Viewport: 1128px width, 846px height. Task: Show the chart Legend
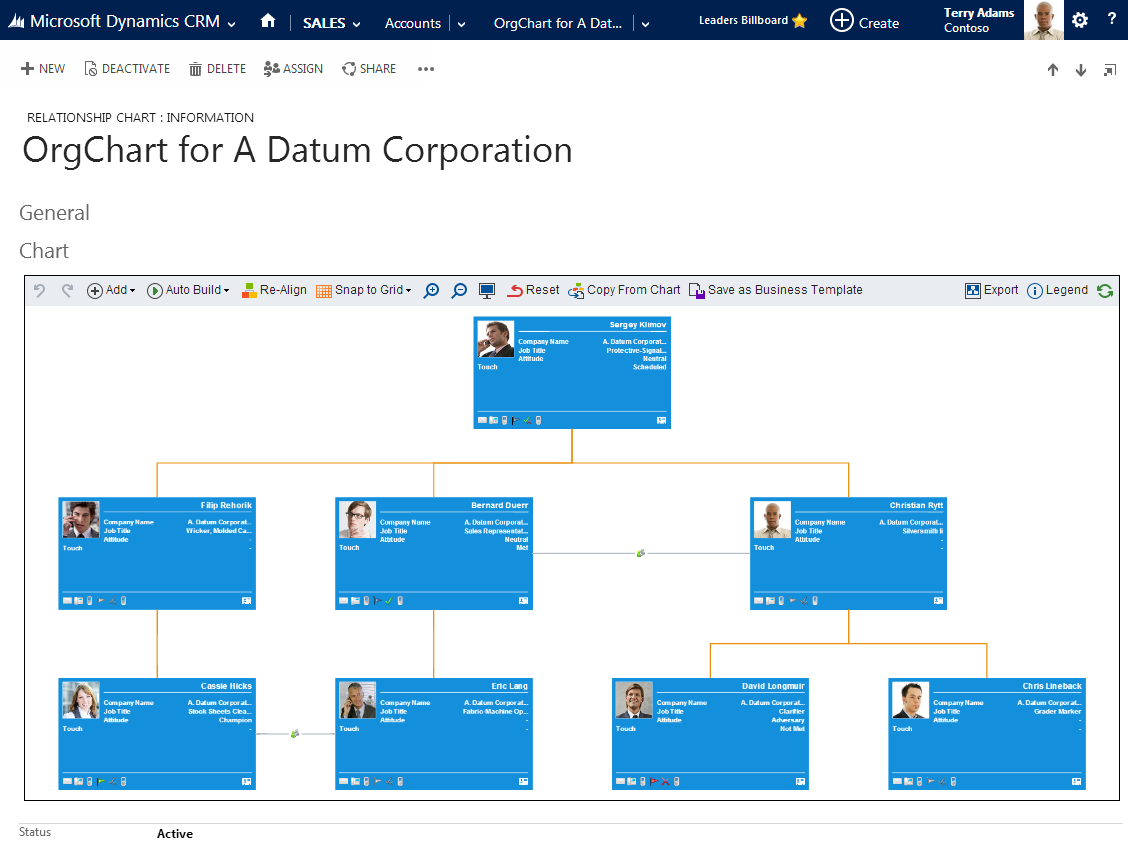(1058, 290)
